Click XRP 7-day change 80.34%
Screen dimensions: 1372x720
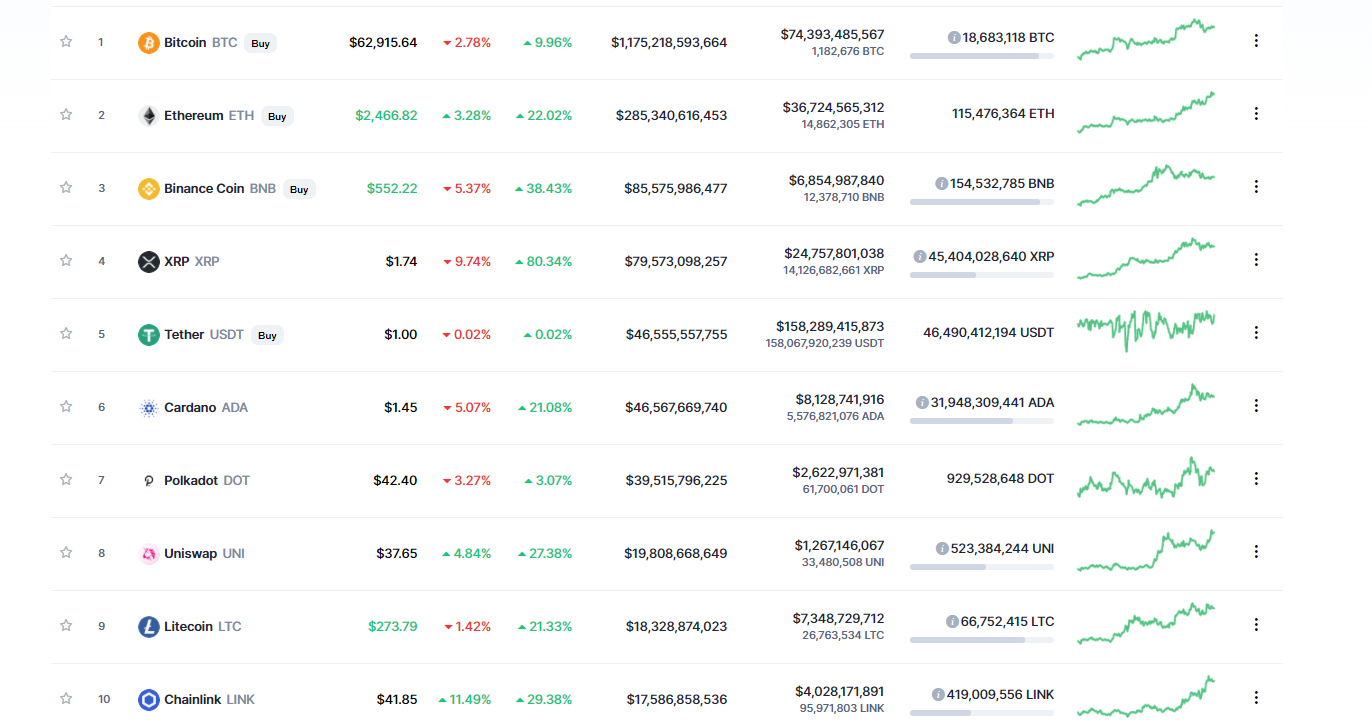[x=544, y=262]
